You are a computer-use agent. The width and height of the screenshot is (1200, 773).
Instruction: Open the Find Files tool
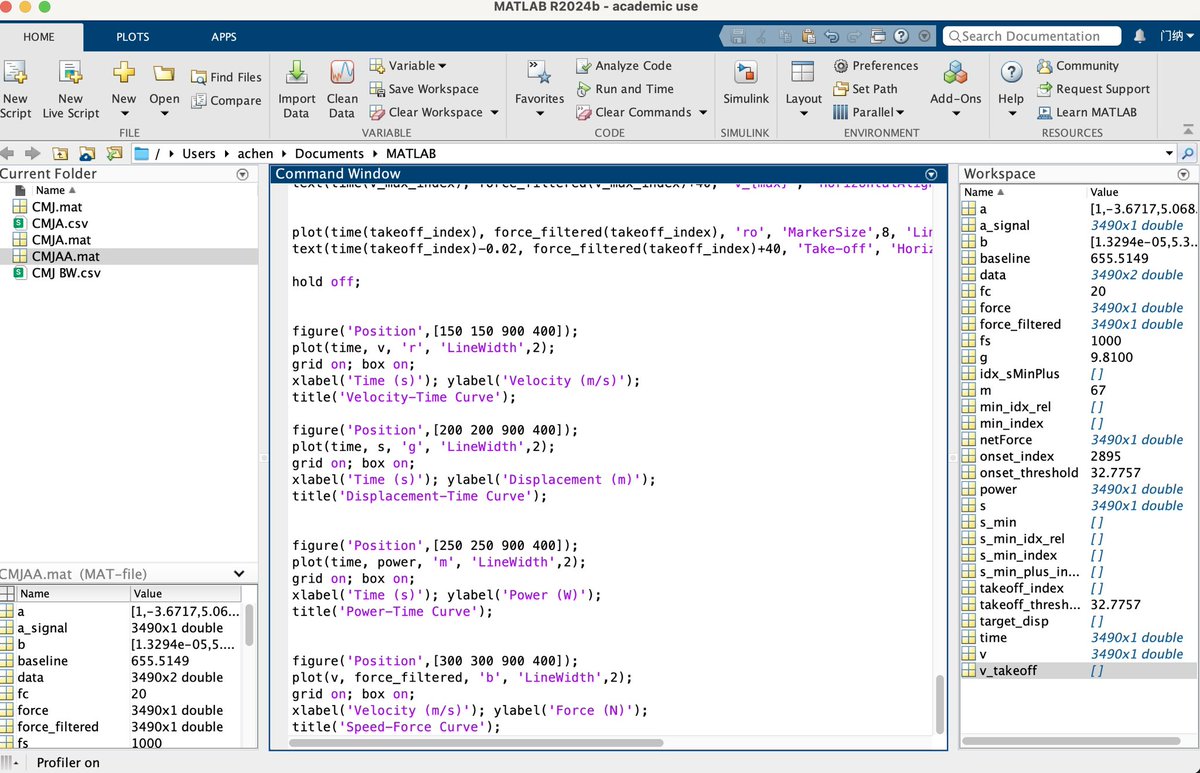coord(226,77)
